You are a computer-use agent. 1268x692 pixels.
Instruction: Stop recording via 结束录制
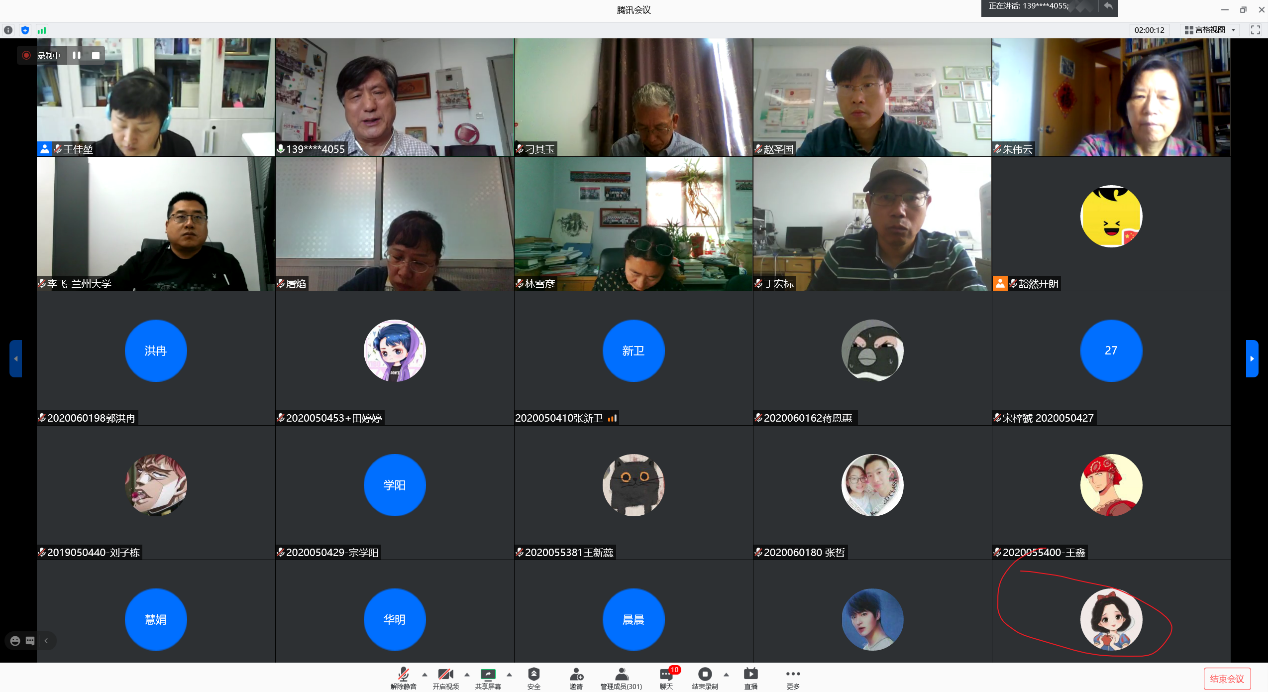(x=705, y=678)
